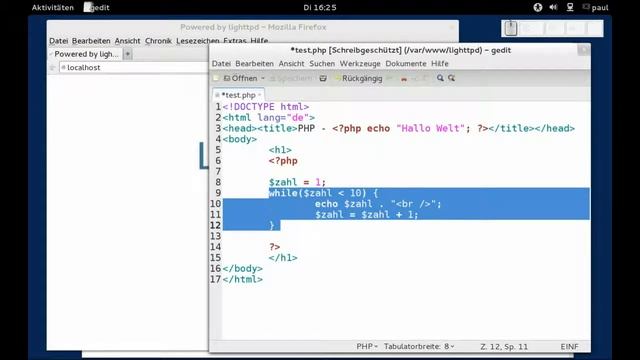Click code line <!DOCTYPE html>
The height and width of the screenshot is (360, 640).
tap(266, 107)
